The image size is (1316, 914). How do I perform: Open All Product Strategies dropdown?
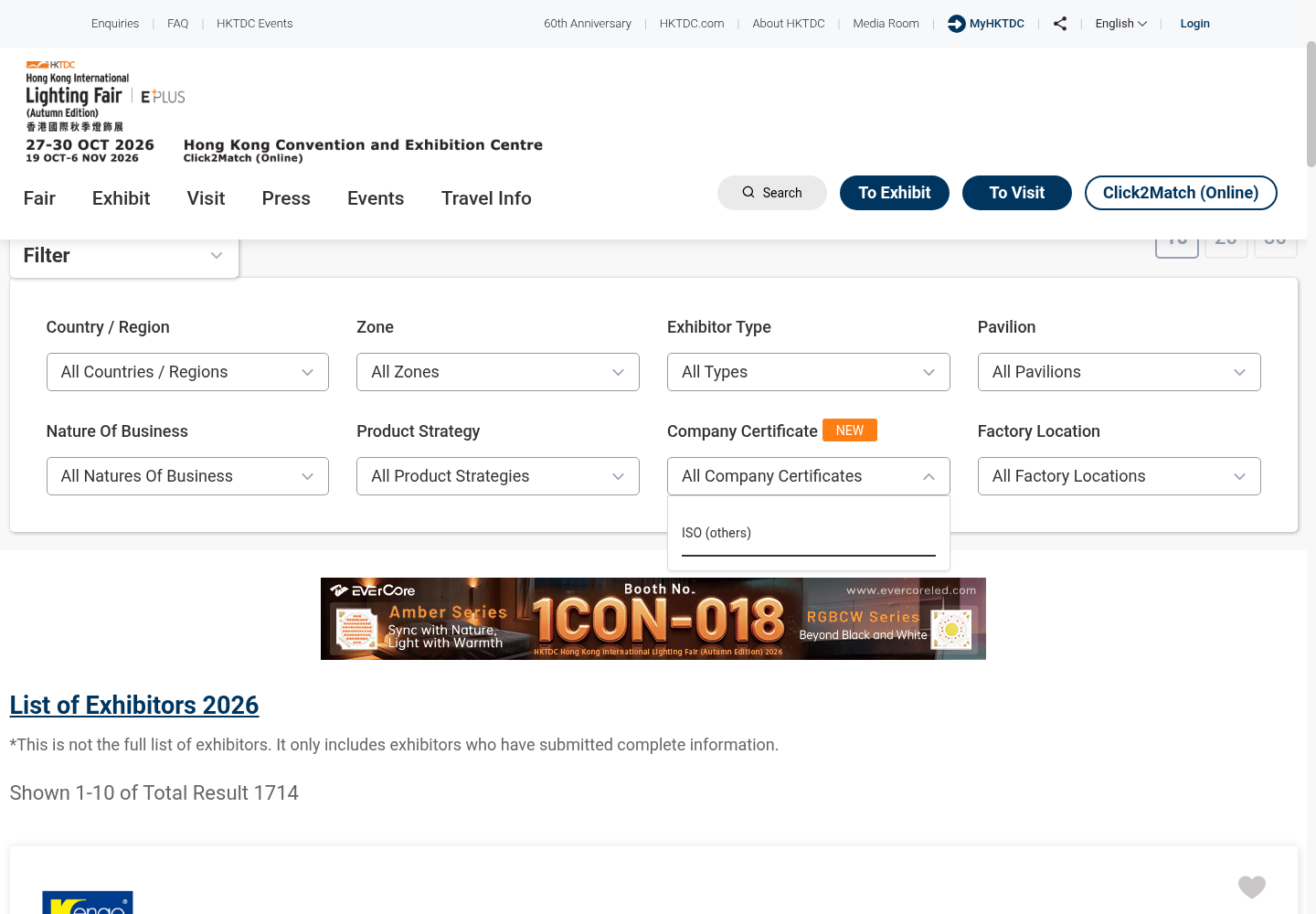point(498,476)
